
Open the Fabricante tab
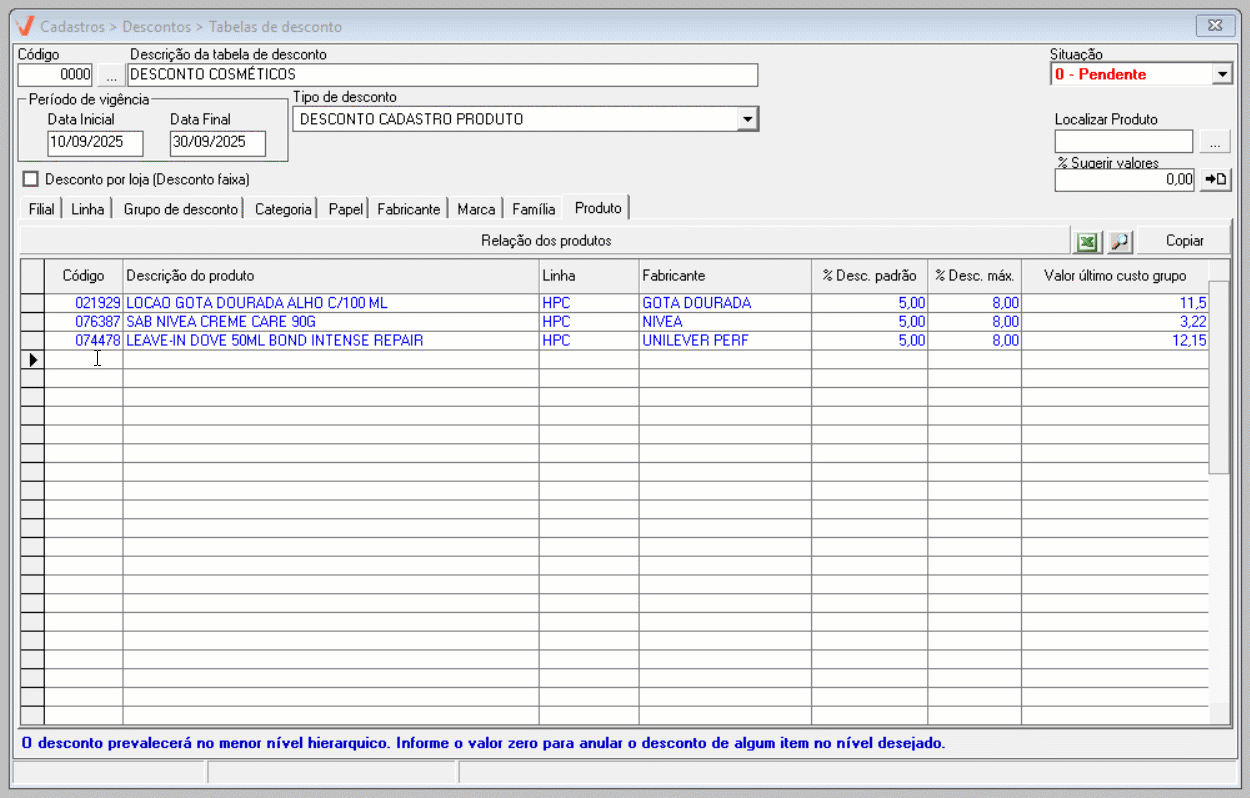[x=408, y=209]
